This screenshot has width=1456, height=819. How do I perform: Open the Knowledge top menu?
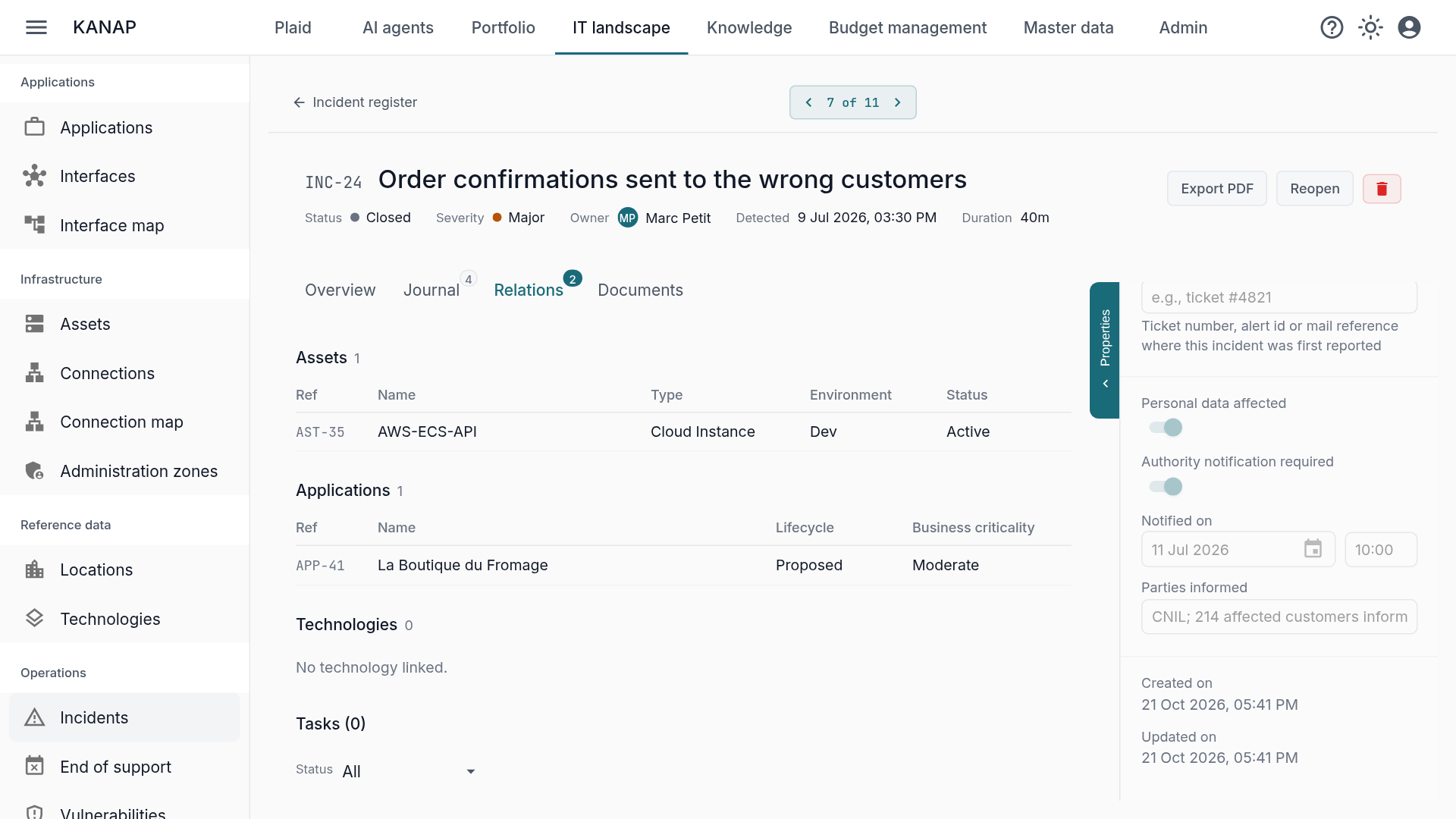click(x=749, y=27)
